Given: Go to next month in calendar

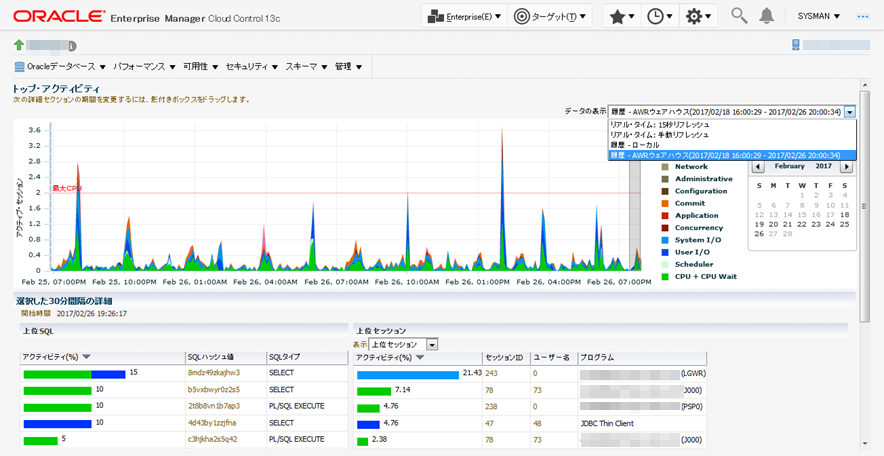Looking at the screenshot, I should [x=846, y=167].
